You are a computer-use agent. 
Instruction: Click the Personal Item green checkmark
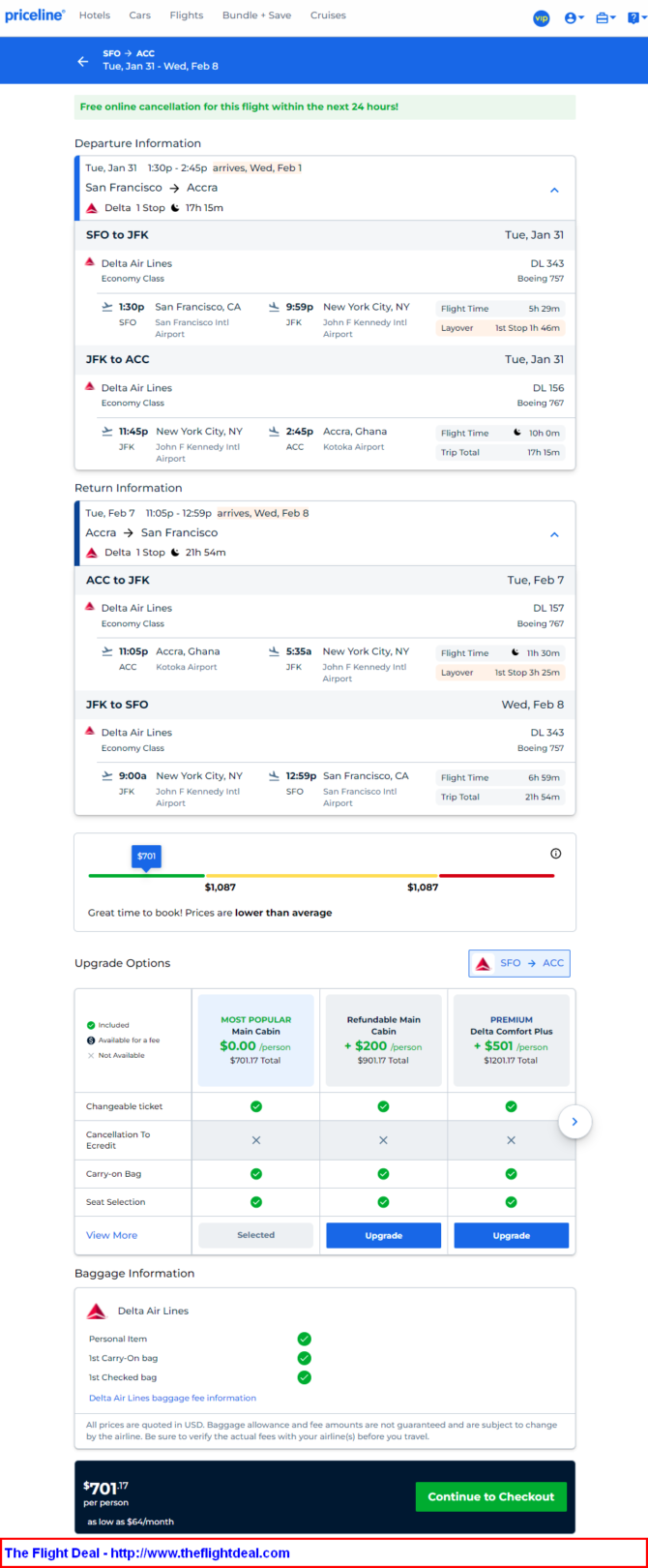(x=305, y=1339)
